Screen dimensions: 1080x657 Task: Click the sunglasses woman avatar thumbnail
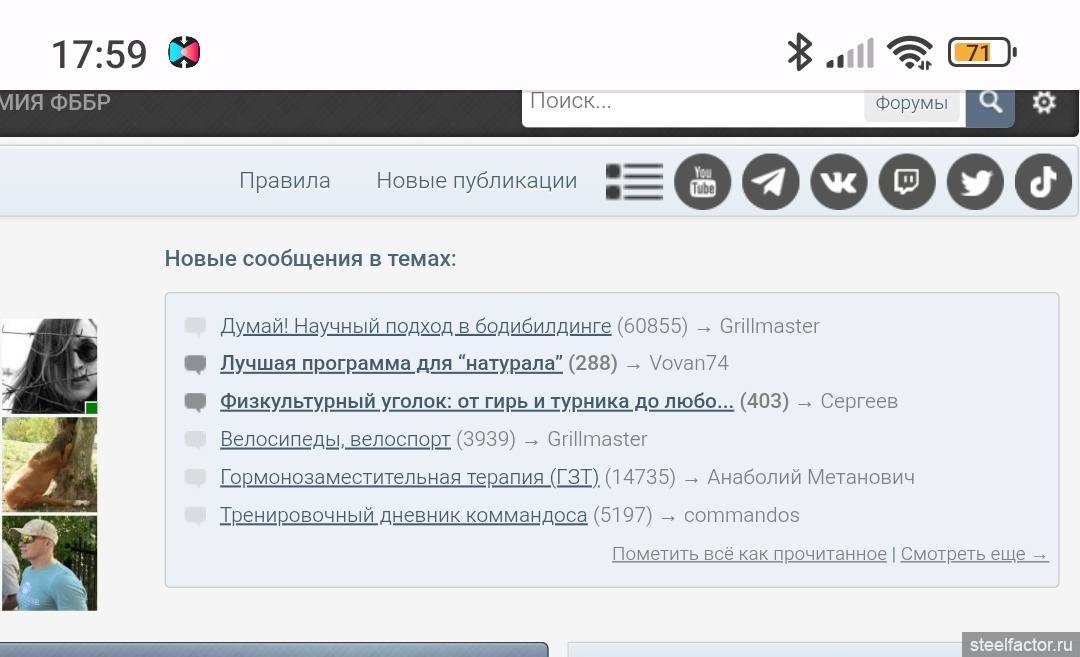click(48, 366)
